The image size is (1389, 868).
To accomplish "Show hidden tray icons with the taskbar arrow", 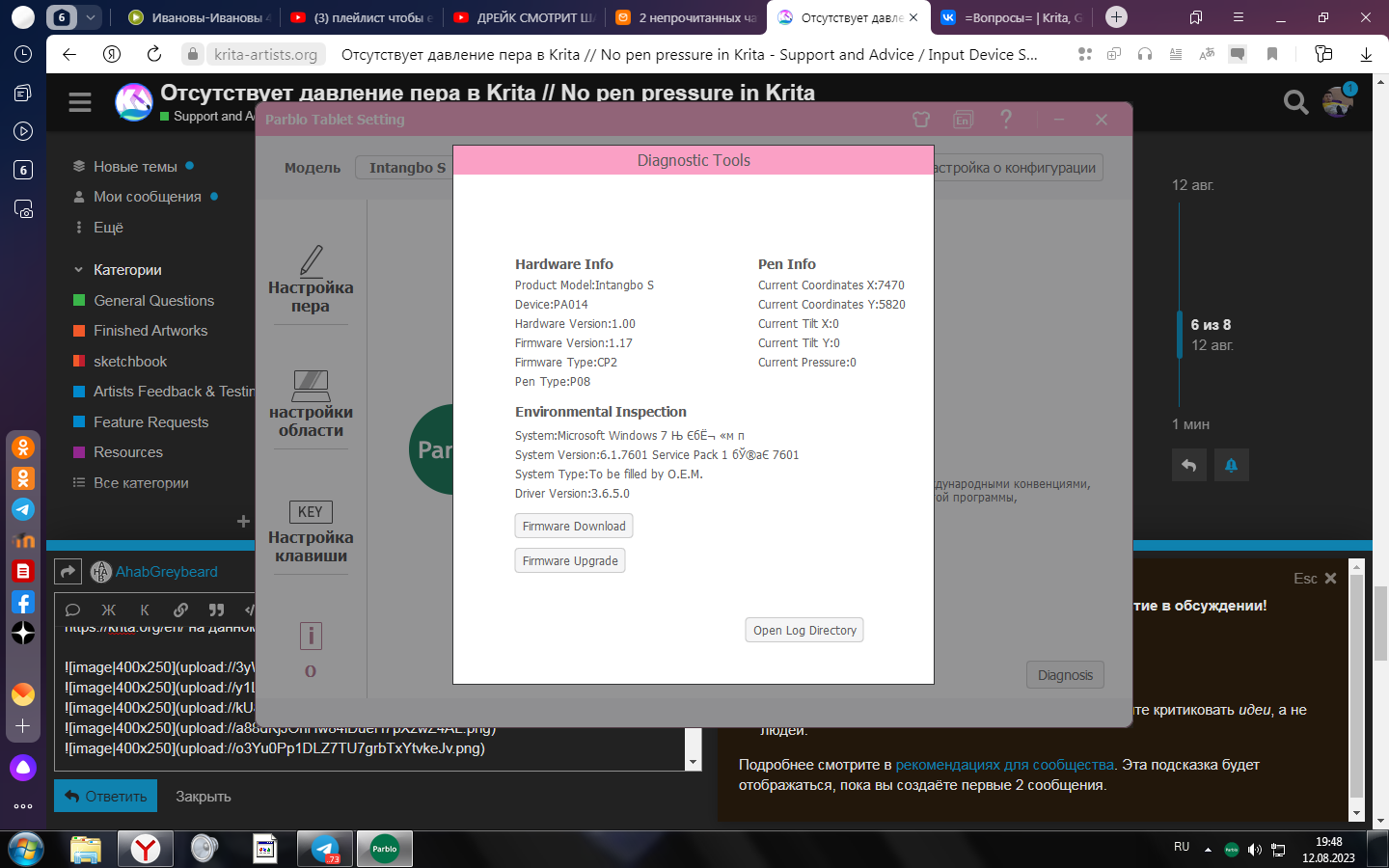I will coord(1208,850).
